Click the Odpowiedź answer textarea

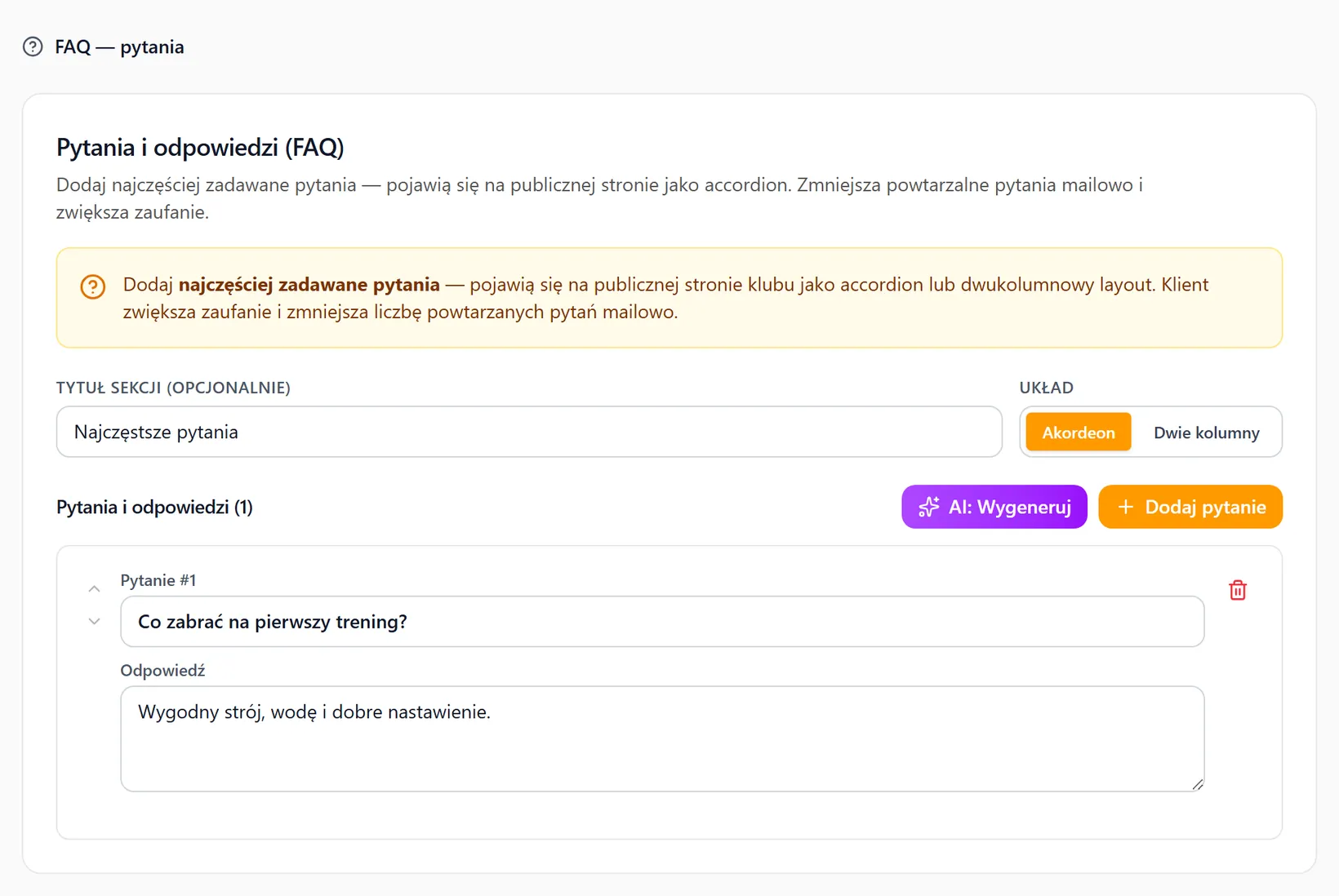click(x=662, y=739)
